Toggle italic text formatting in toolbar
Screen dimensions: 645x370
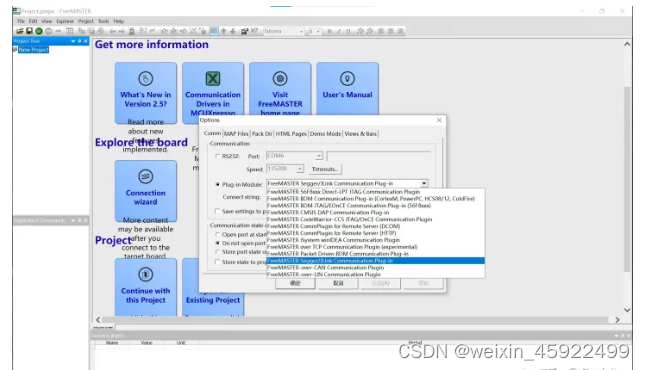339,31
